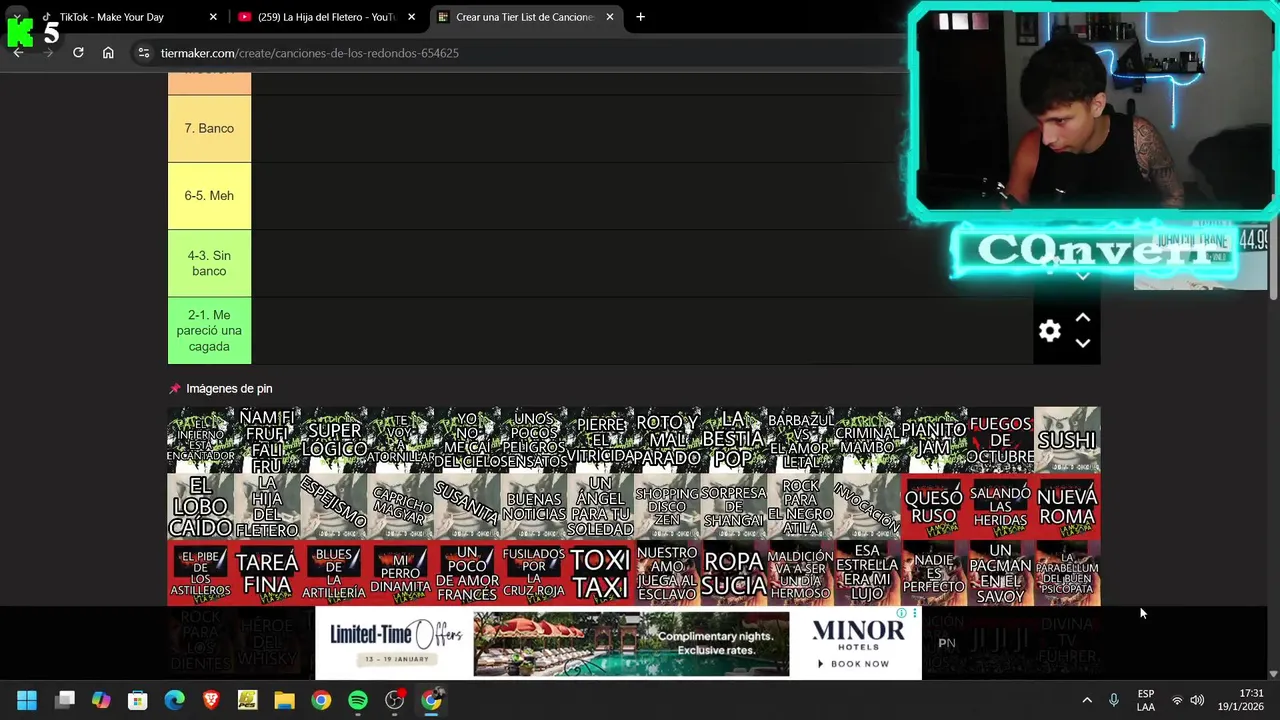Select 'Me pareció una cagada' tier label
1280x720 pixels.
(x=209, y=330)
